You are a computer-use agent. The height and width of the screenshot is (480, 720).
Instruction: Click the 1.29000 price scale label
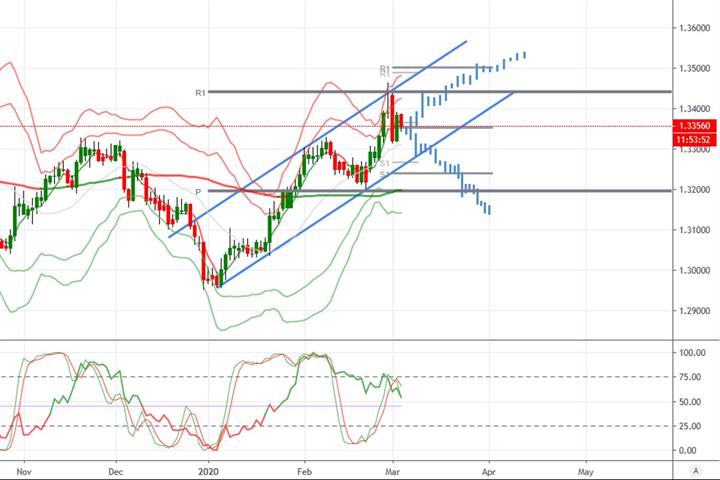(694, 311)
